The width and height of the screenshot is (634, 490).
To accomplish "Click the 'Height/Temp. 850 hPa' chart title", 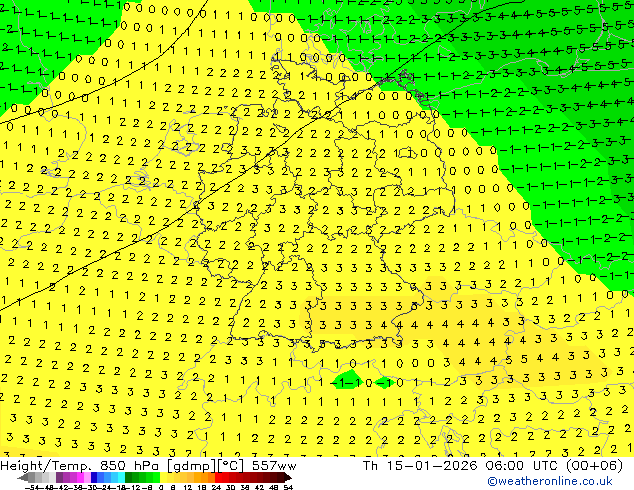I will point(81,466).
